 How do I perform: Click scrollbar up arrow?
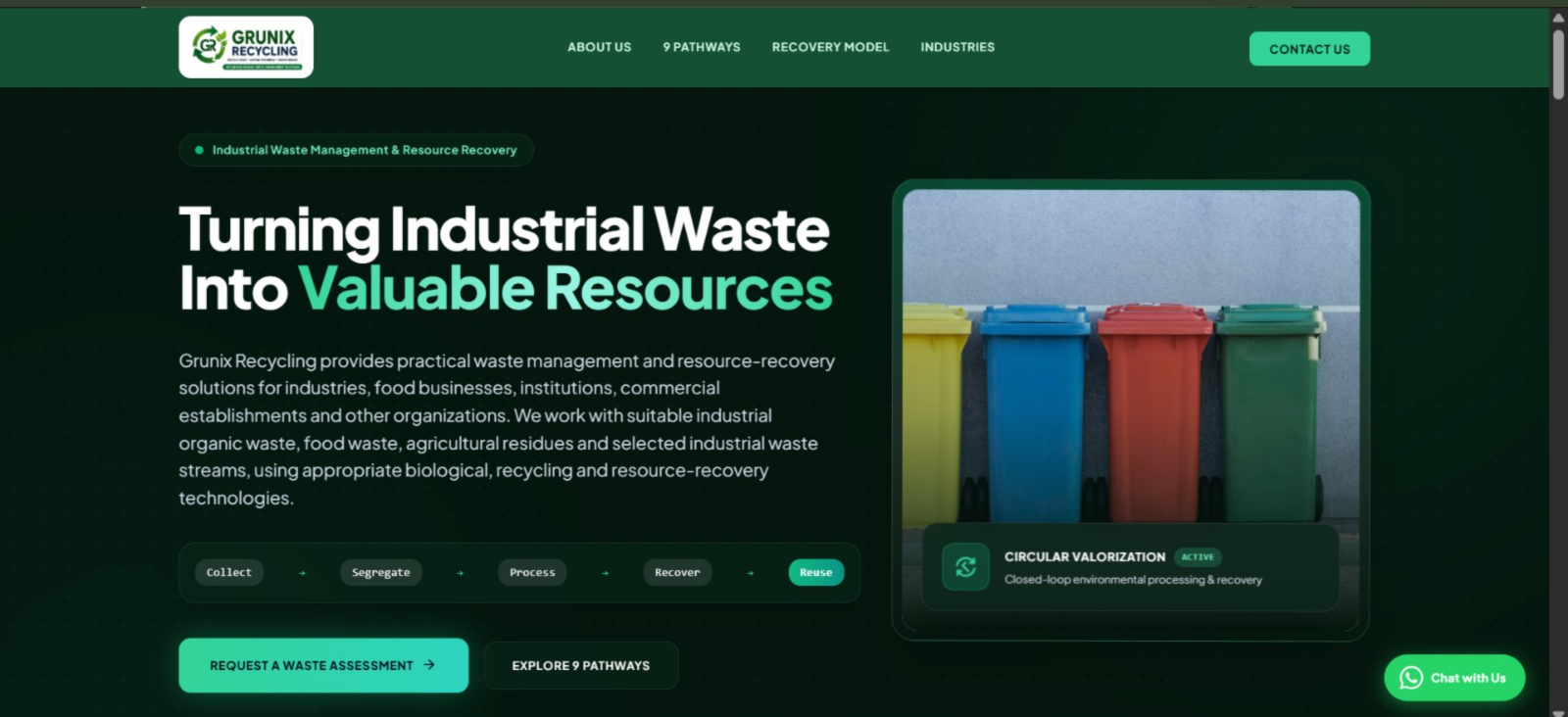click(x=1558, y=18)
